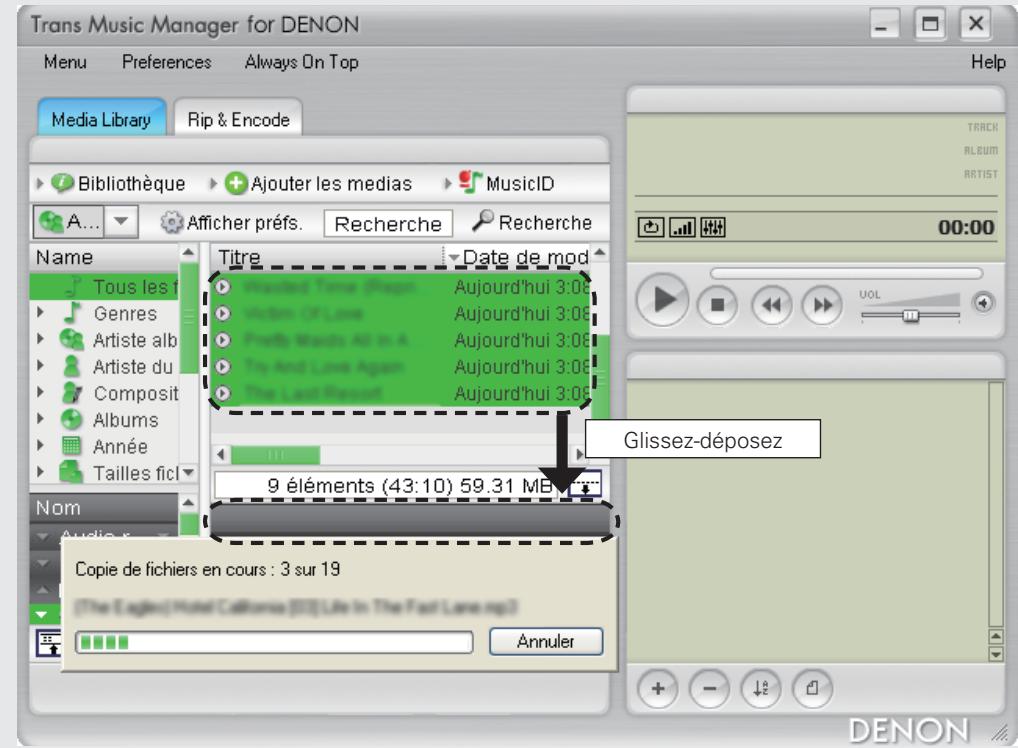1018x748 pixels.
Task: Click the Afficher préfs. gear icon
Action: point(171,223)
